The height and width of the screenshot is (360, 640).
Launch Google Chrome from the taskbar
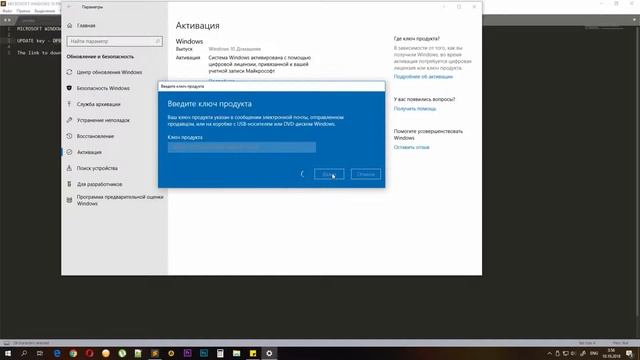pyautogui.click(x=73, y=353)
